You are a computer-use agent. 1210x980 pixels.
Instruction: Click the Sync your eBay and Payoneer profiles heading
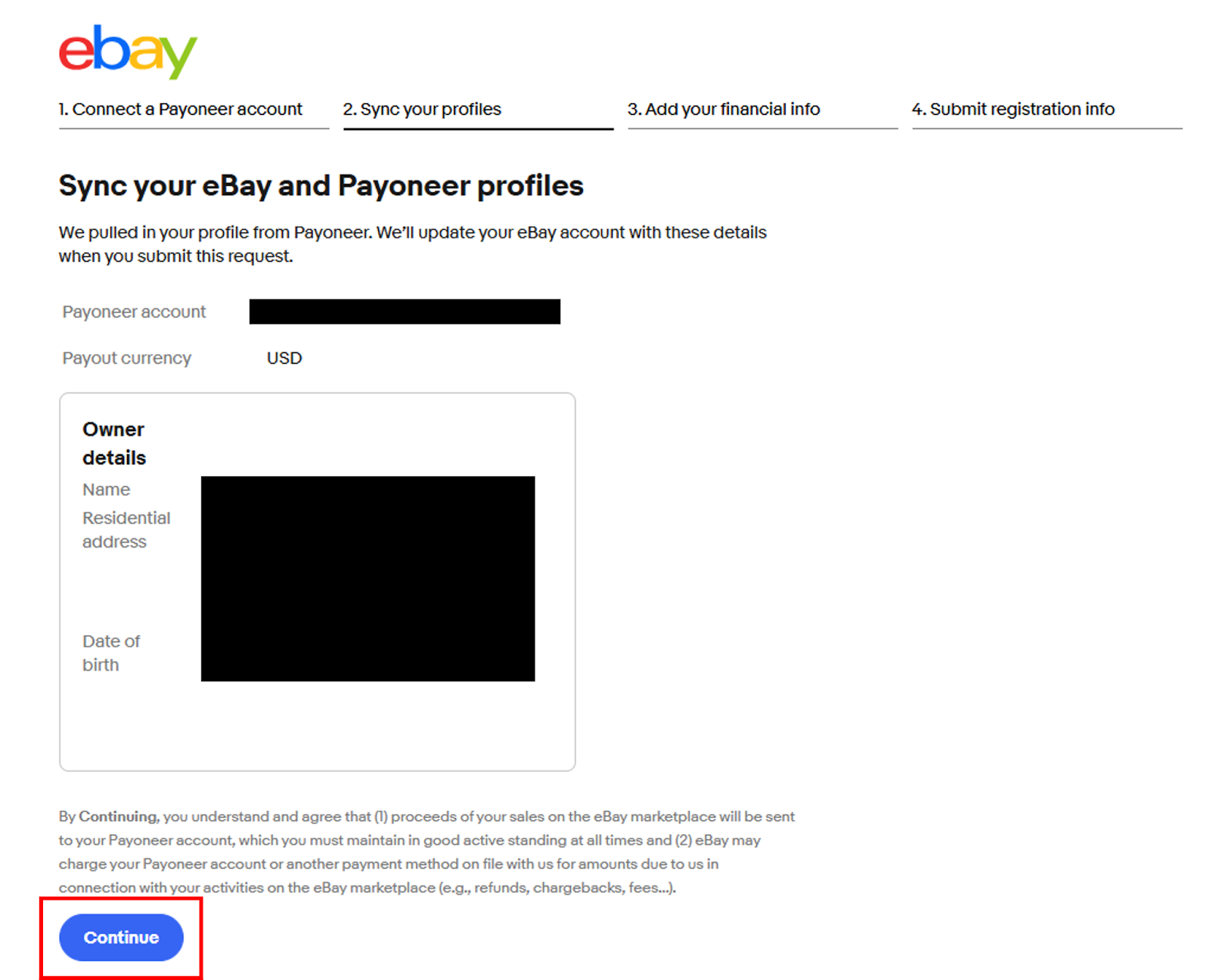click(x=321, y=186)
